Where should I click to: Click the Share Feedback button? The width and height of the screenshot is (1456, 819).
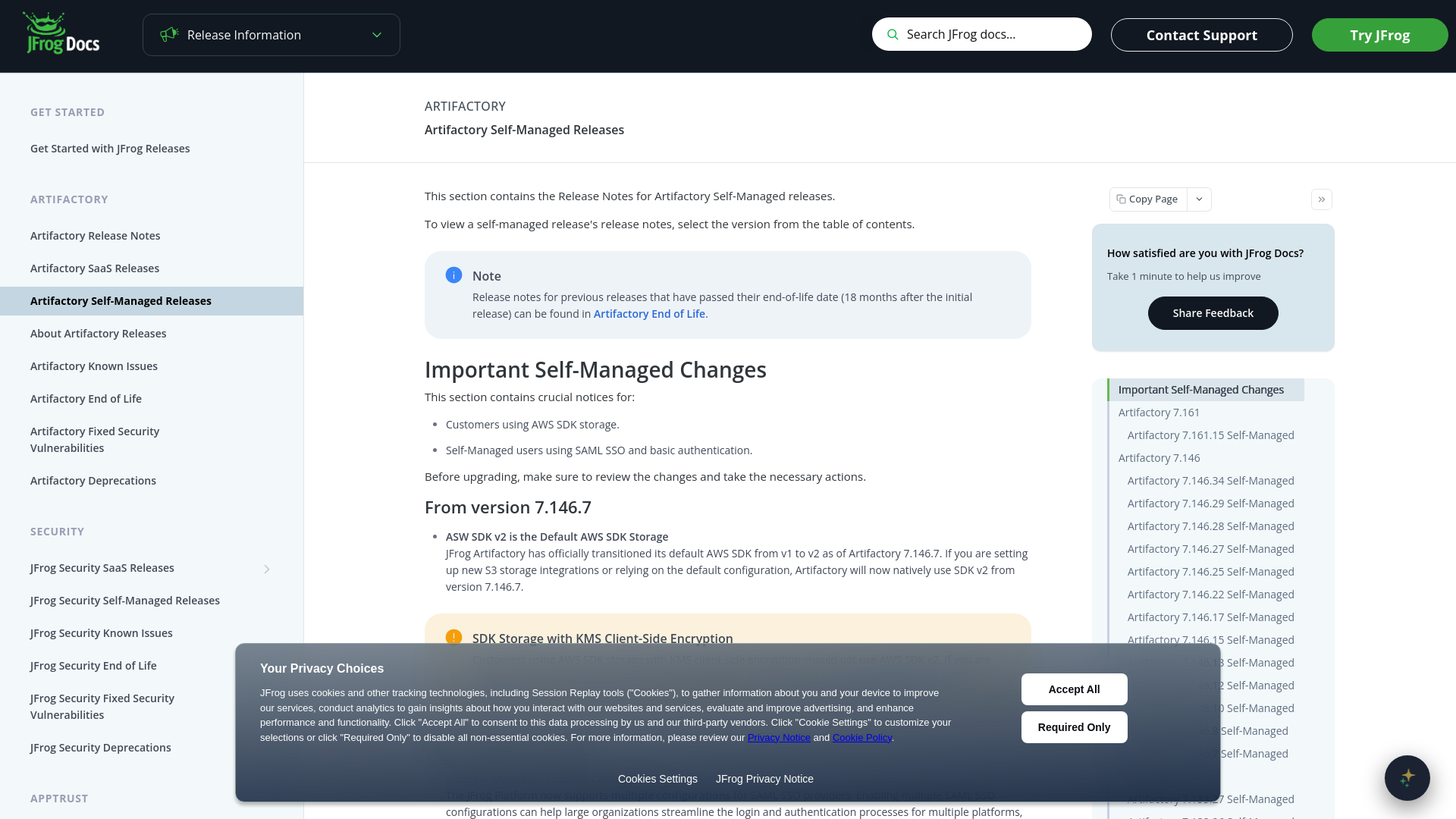(1213, 313)
